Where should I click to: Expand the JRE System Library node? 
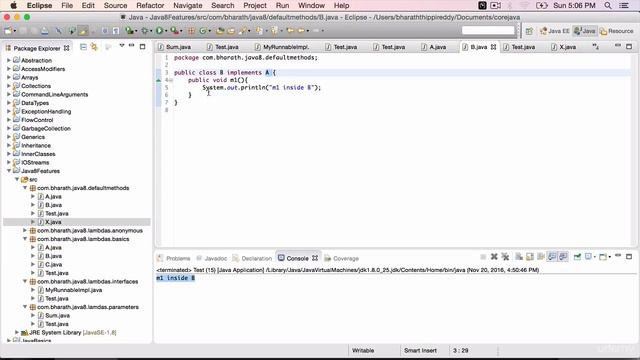16,332
